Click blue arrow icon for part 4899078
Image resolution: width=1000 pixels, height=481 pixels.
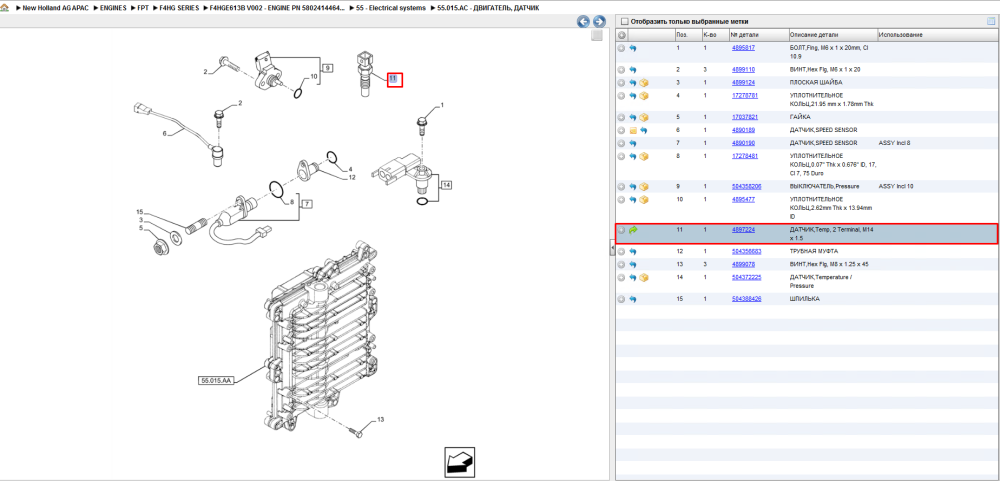pyautogui.click(x=633, y=264)
